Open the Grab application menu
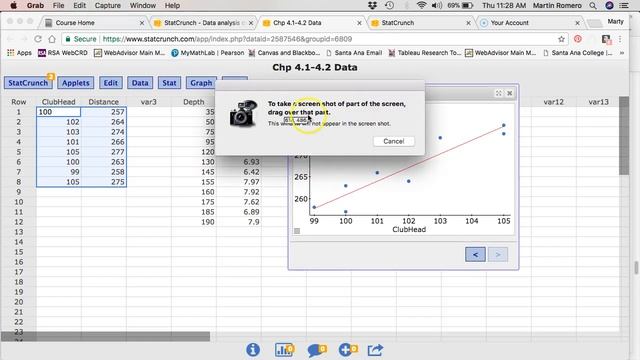The image size is (640, 360). (35, 6)
